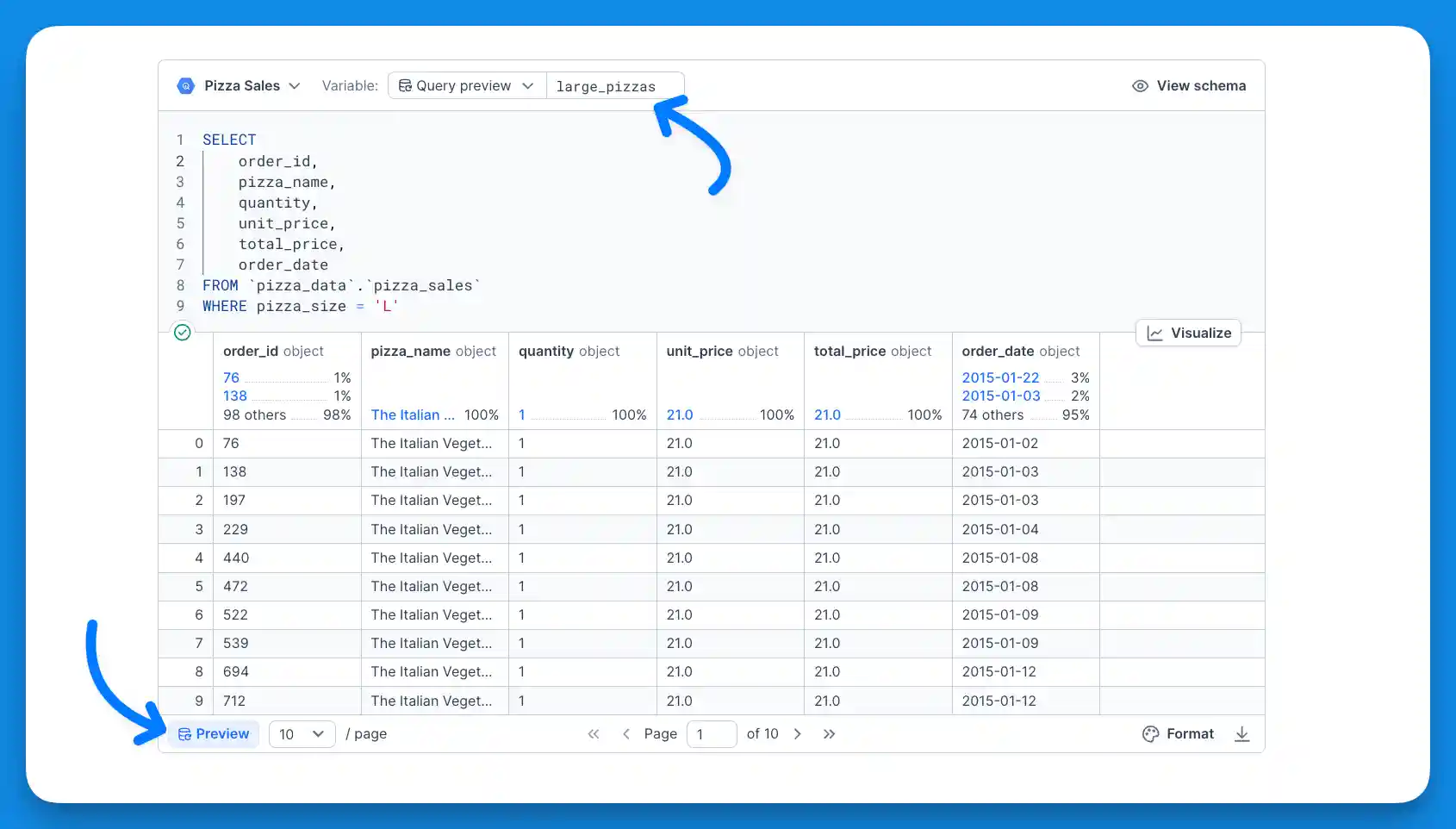The width and height of the screenshot is (1456, 829).
Task: Edit the large_pizzas variable name field
Action: (x=615, y=85)
